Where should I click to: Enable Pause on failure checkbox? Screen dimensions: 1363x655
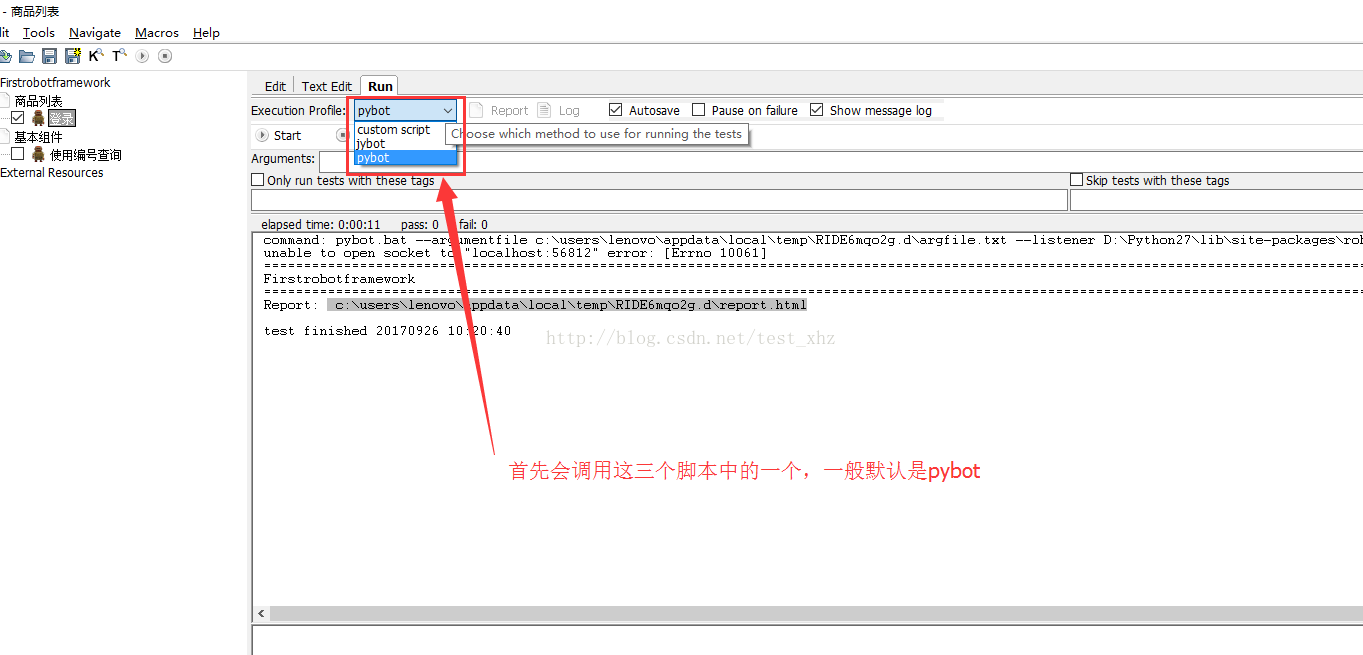699,110
